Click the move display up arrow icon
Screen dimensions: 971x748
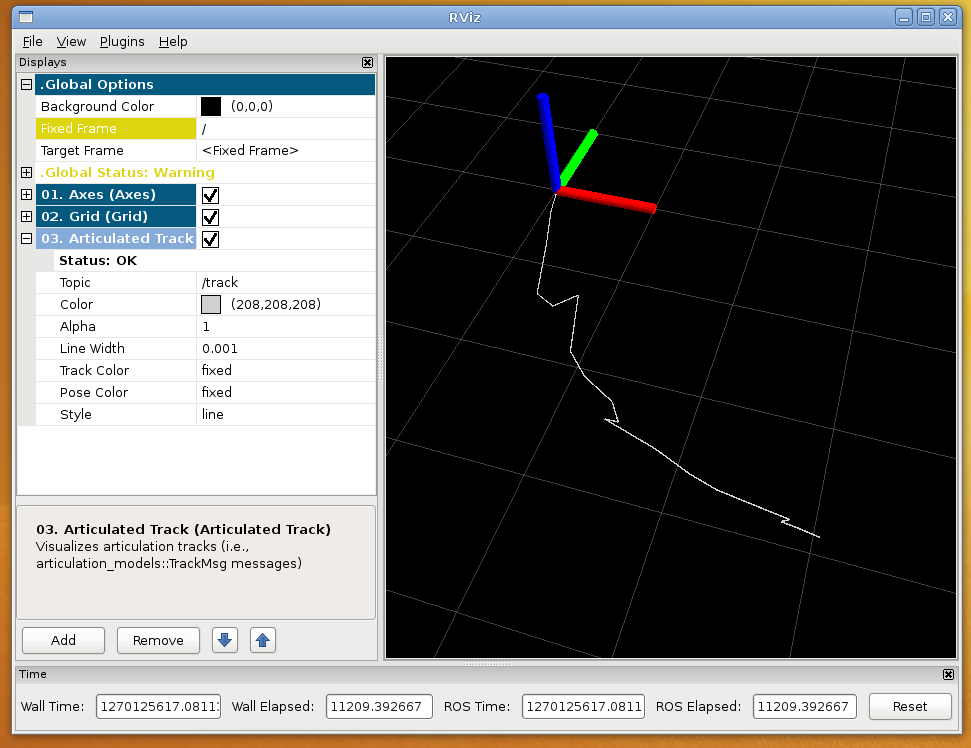tap(262, 640)
